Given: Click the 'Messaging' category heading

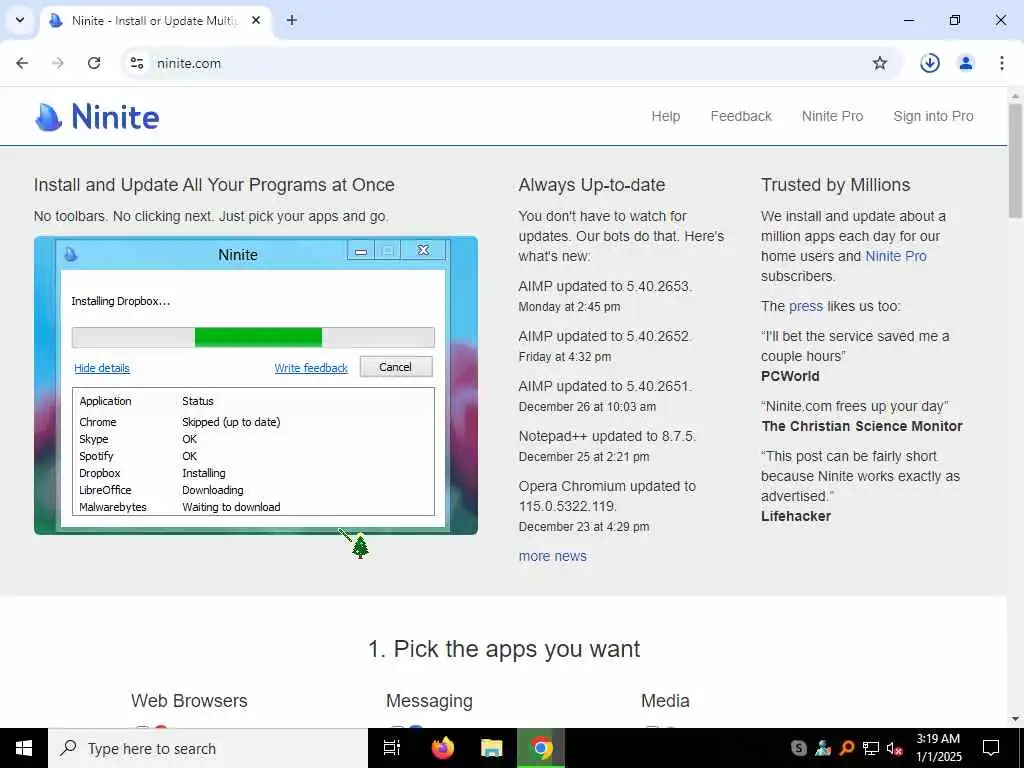Looking at the screenshot, I should (x=429, y=701).
